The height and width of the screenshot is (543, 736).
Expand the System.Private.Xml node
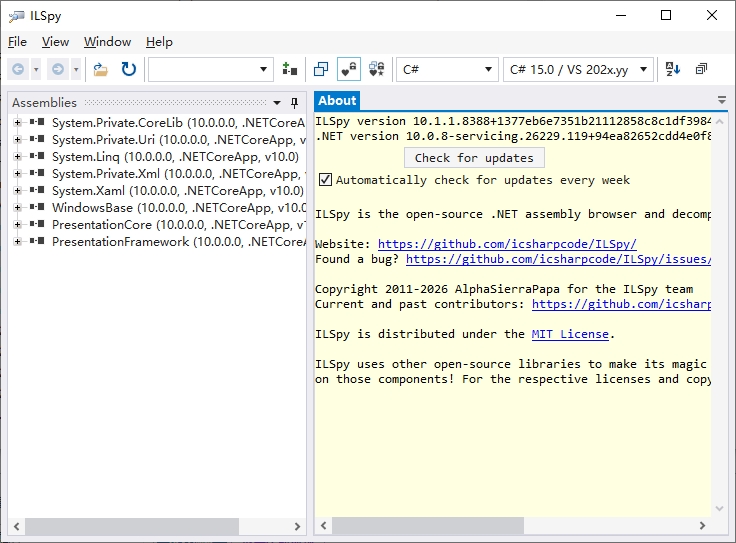[17, 174]
